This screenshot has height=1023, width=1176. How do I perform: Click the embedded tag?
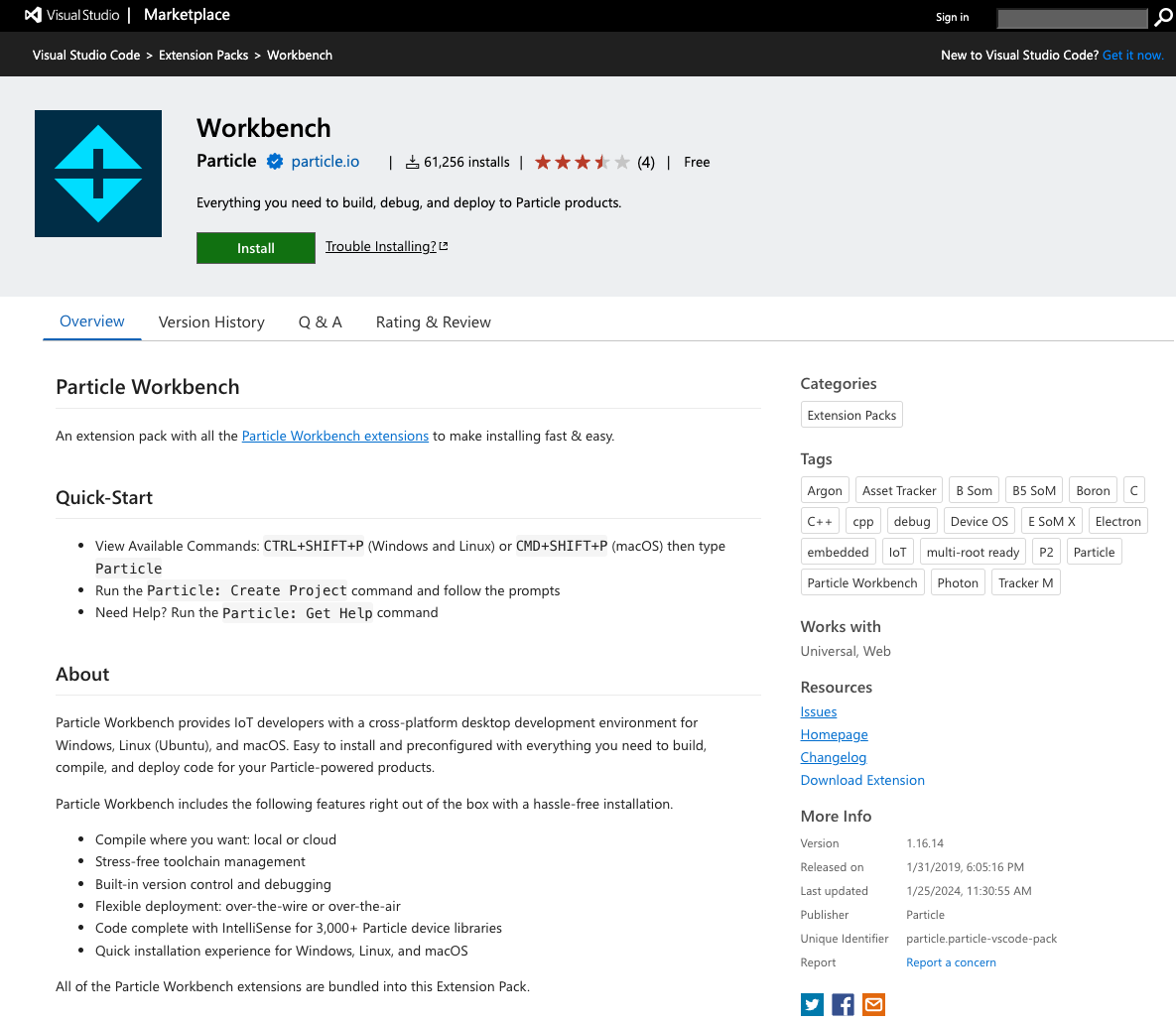pyautogui.click(x=838, y=552)
